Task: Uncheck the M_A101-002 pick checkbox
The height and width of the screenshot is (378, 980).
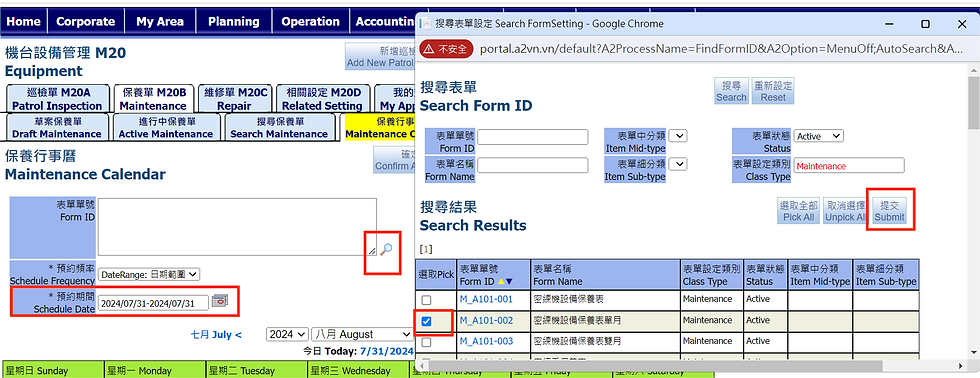Action: tap(426, 321)
